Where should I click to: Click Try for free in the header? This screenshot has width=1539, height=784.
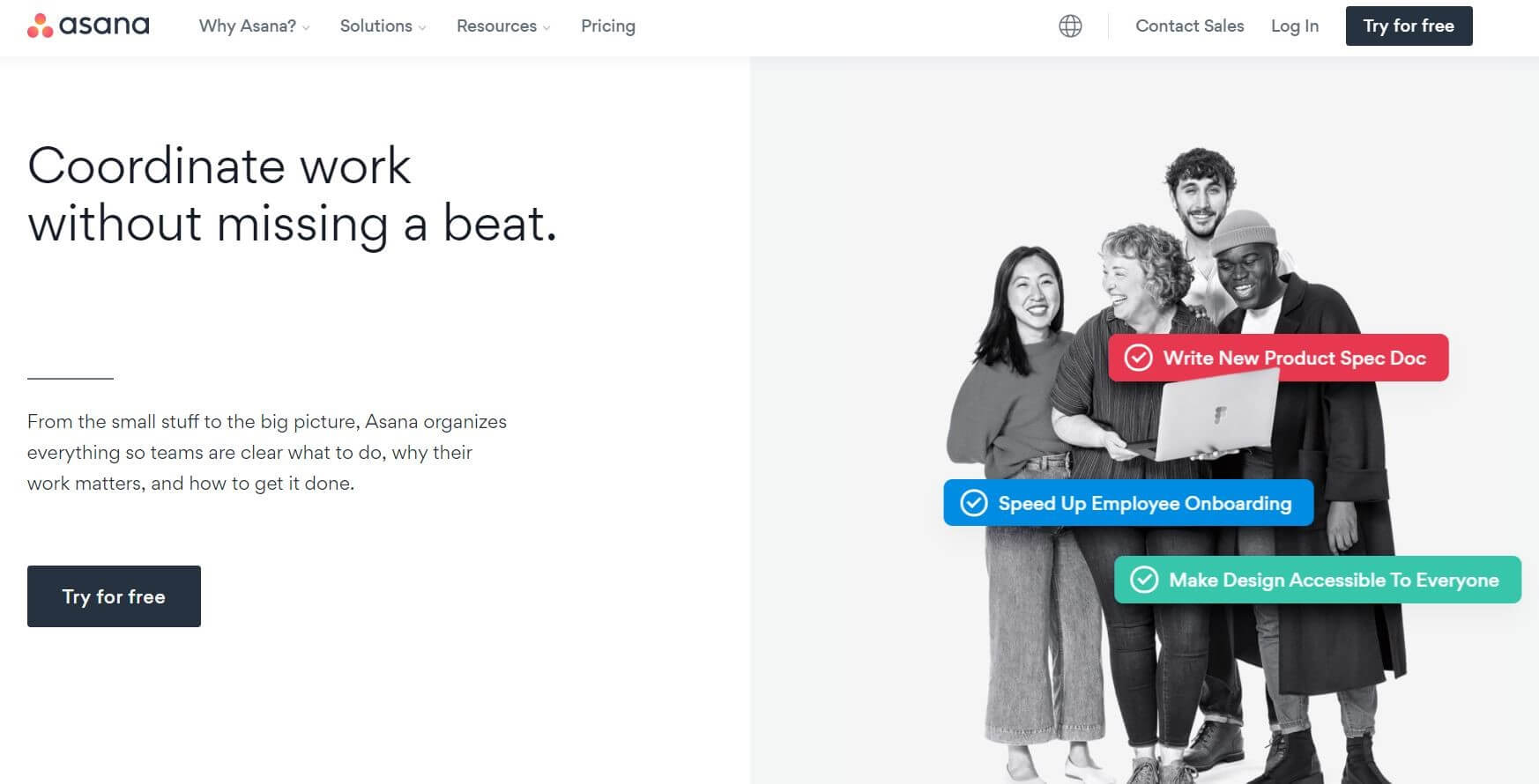pos(1409,26)
